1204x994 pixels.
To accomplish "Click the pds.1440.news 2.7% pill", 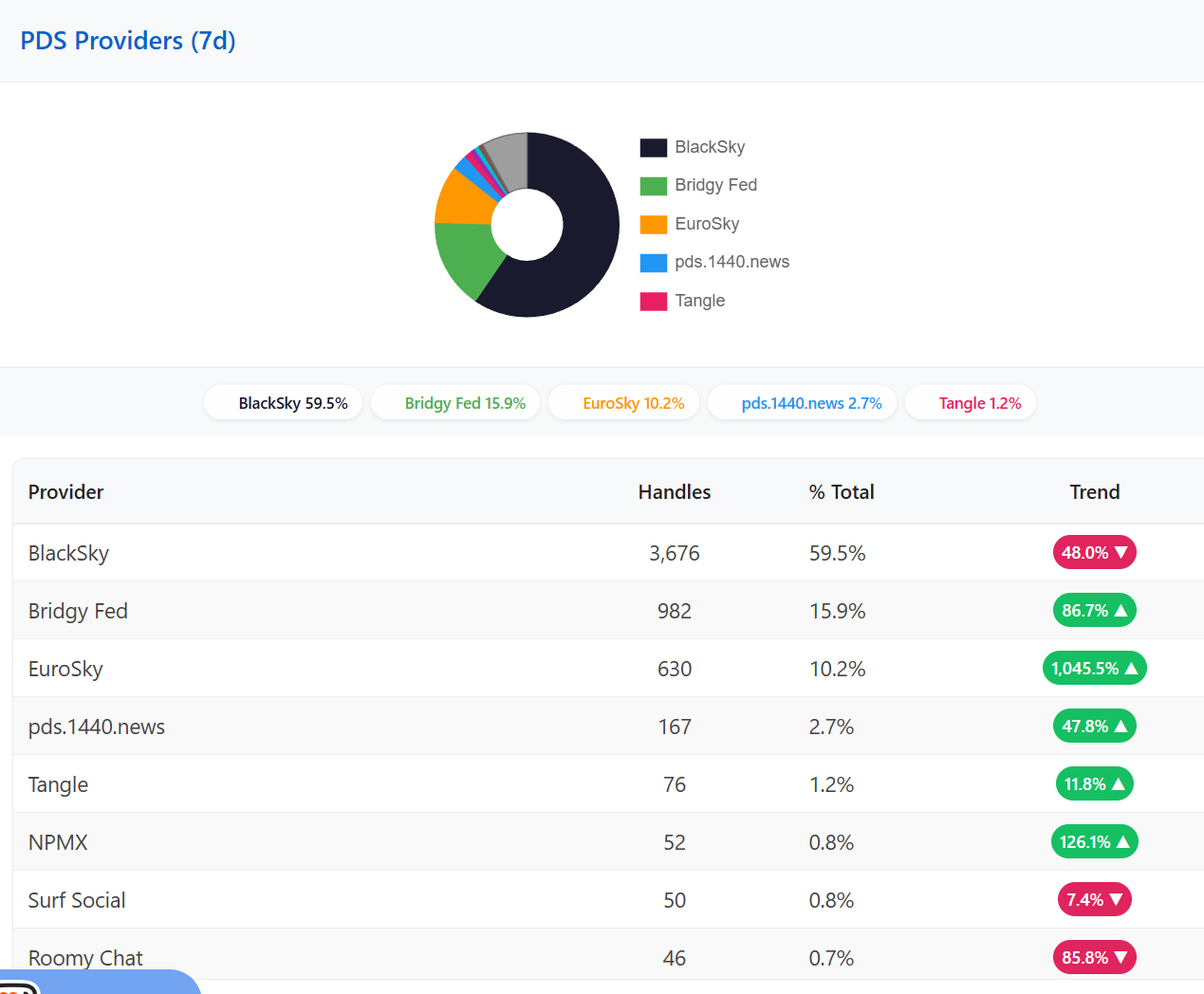I will tap(803, 403).
